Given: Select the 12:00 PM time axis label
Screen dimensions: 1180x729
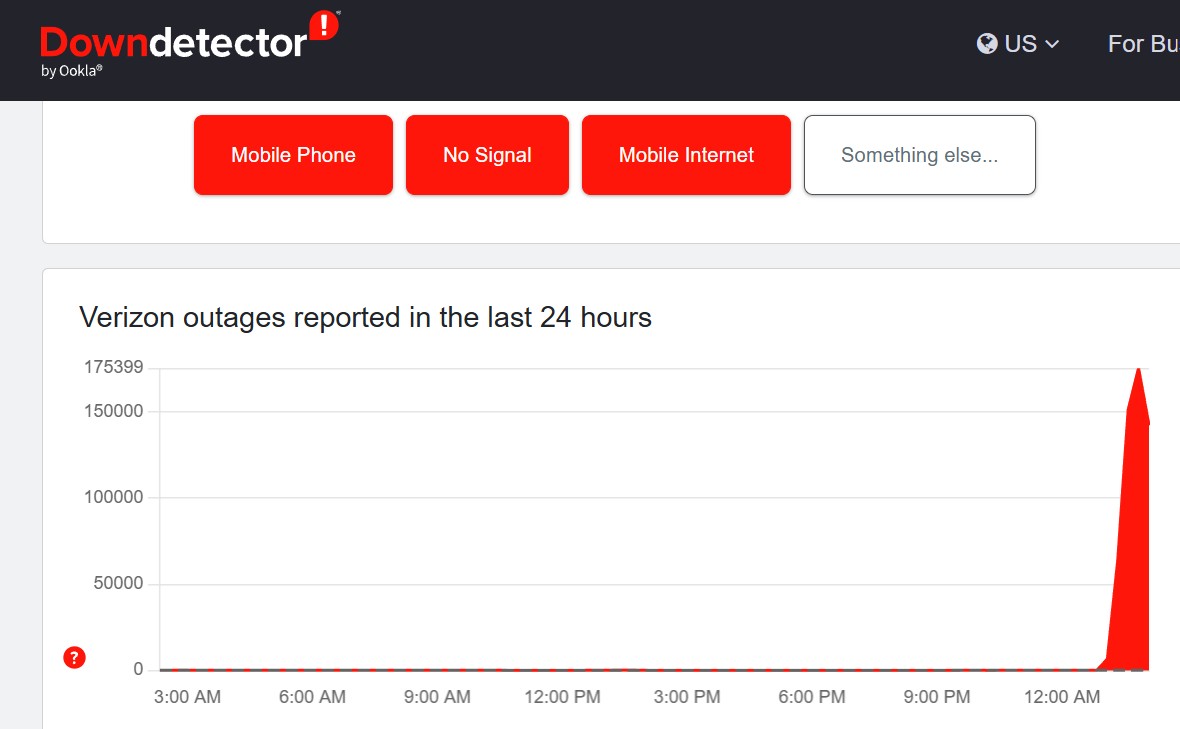Looking at the screenshot, I should (562, 697).
